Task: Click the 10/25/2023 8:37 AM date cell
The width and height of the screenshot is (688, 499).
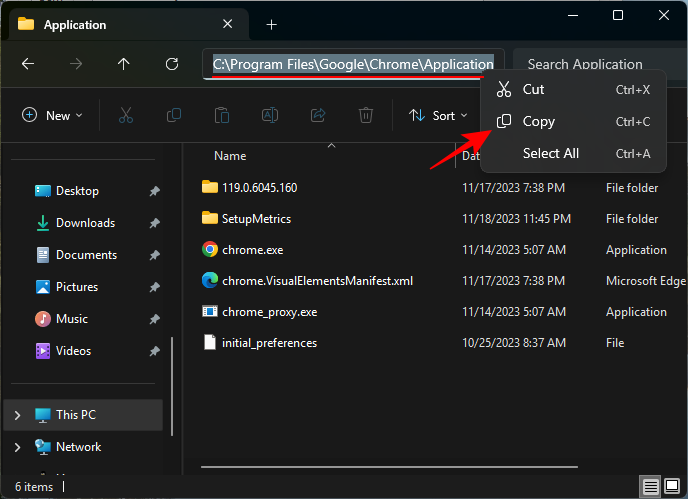Action: pos(514,343)
